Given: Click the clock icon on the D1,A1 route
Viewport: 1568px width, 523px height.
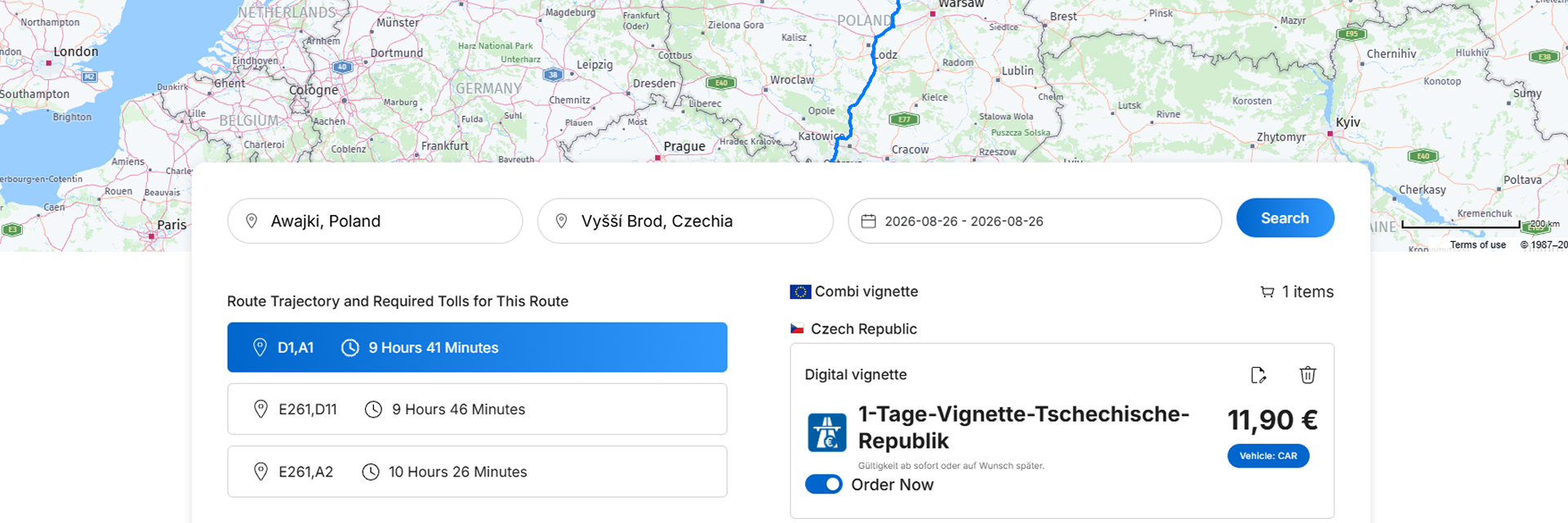Looking at the screenshot, I should [350, 348].
